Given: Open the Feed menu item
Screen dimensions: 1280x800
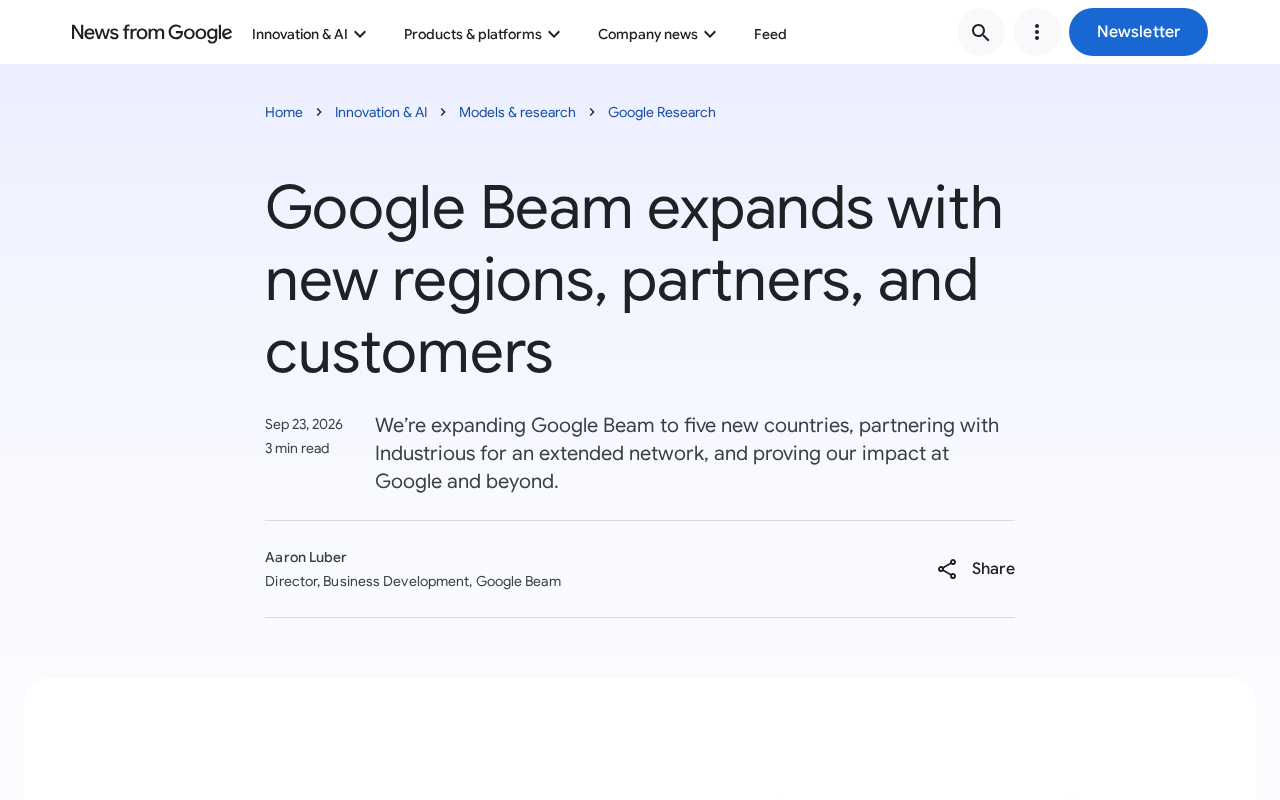Looking at the screenshot, I should (770, 34).
